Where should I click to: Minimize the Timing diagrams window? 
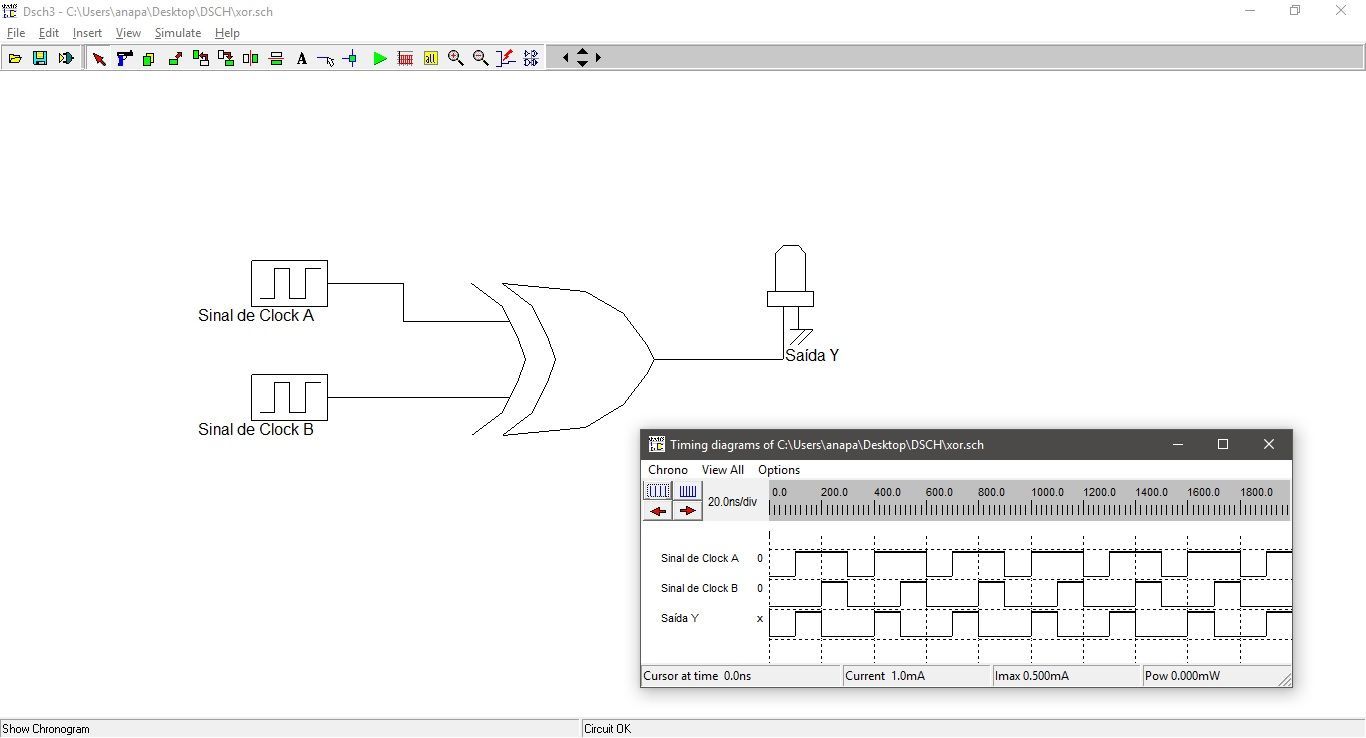[x=1177, y=445]
